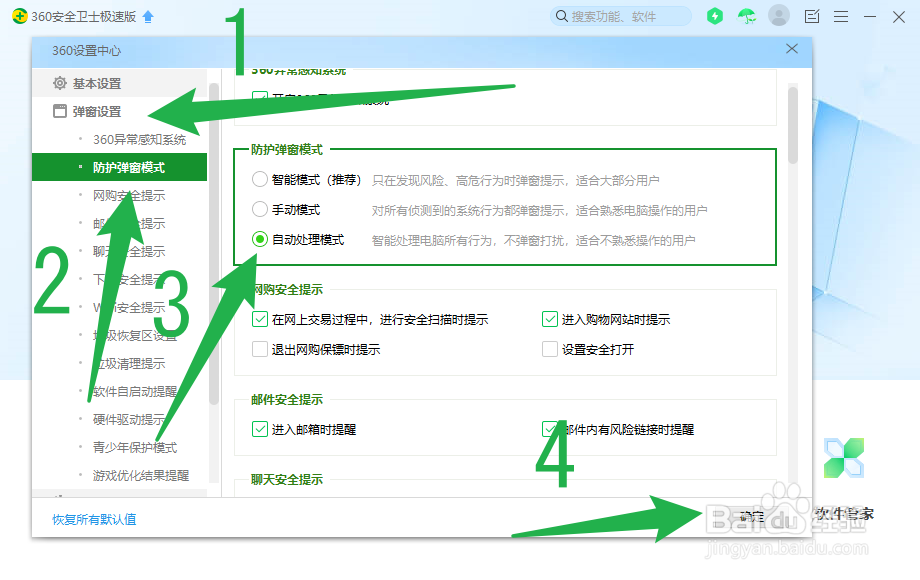Click 恢复所有默认值 link
The width and height of the screenshot is (920, 580).
[94, 519]
